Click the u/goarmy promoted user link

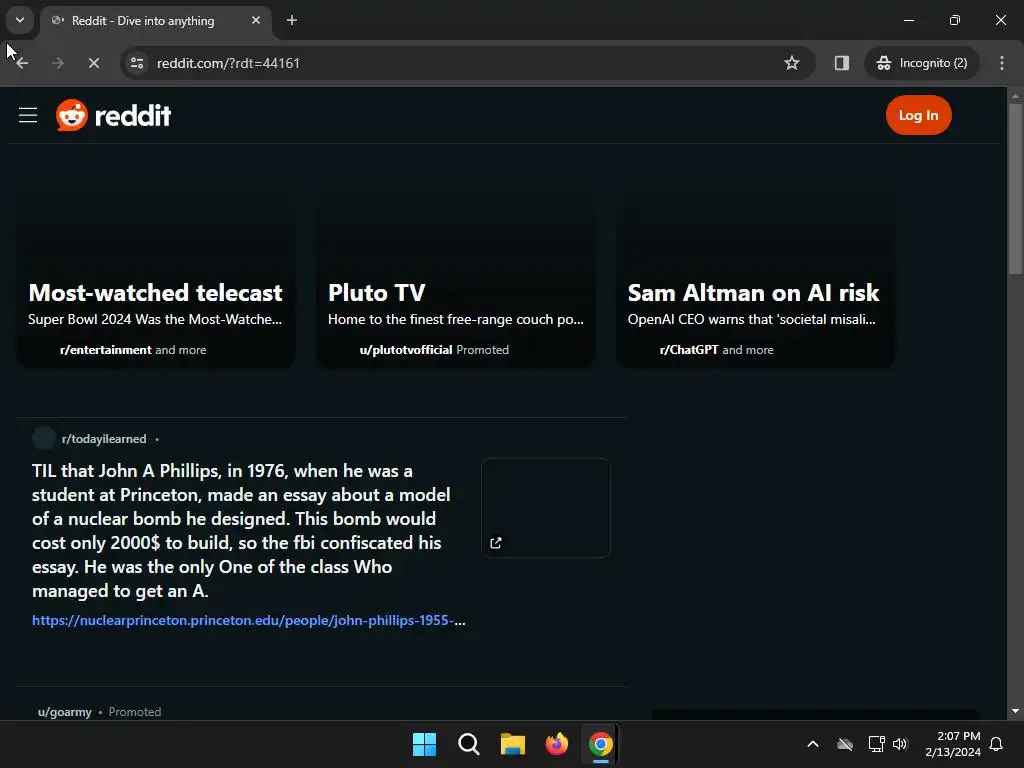[x=65, y=712]
